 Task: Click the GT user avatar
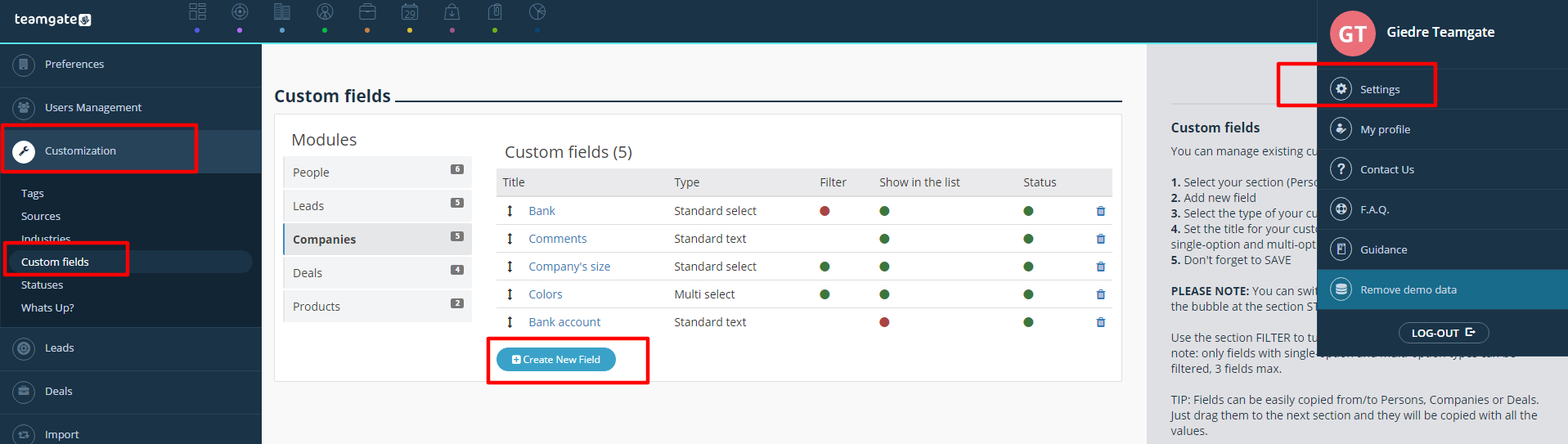pyautogui.click(x=1352, y=34)
